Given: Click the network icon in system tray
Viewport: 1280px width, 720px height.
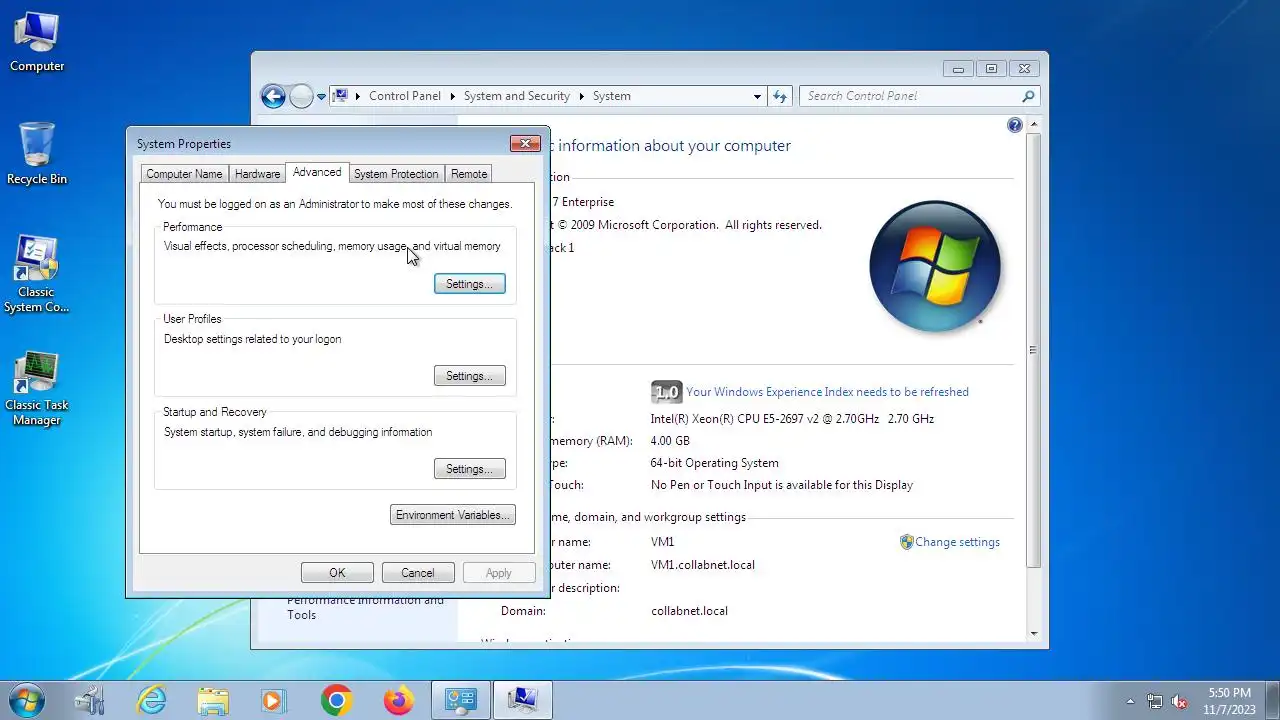Looking at the screenshot, I should click(x=1155, y=701).
